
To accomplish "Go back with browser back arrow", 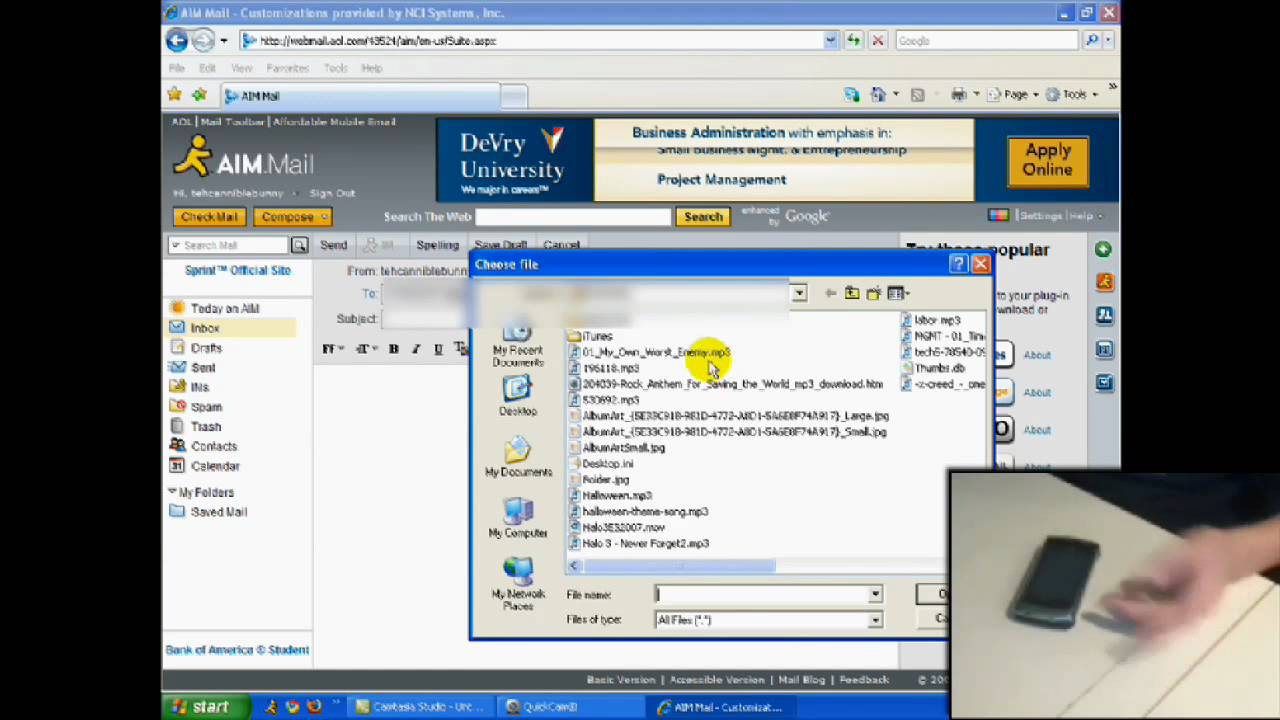I will [176, 40].
